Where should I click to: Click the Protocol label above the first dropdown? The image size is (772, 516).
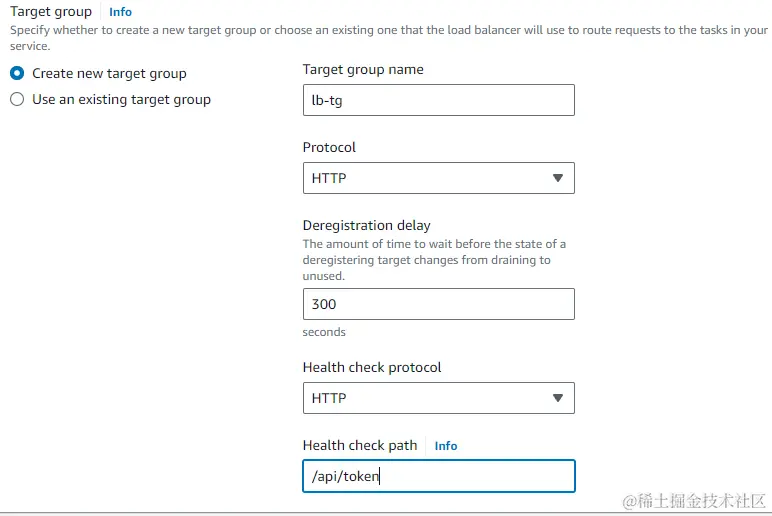[329, 147]
